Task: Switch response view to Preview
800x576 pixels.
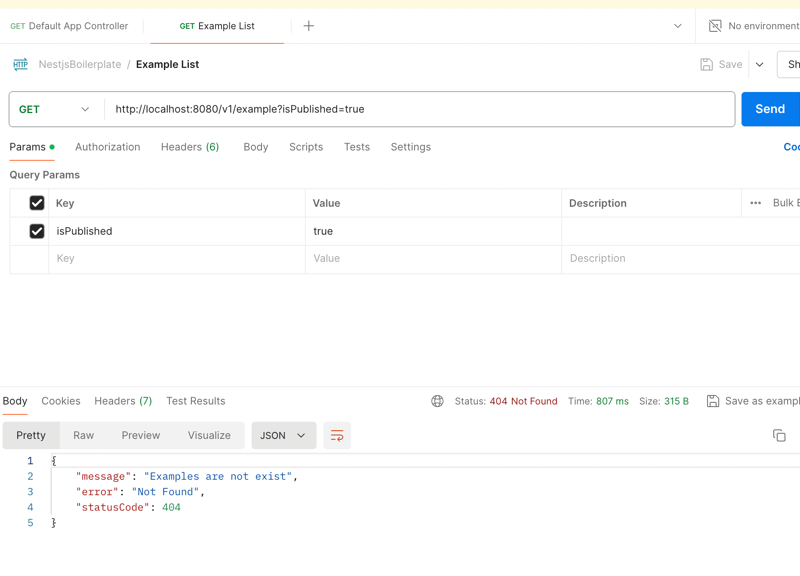Action: coord(141,435)
